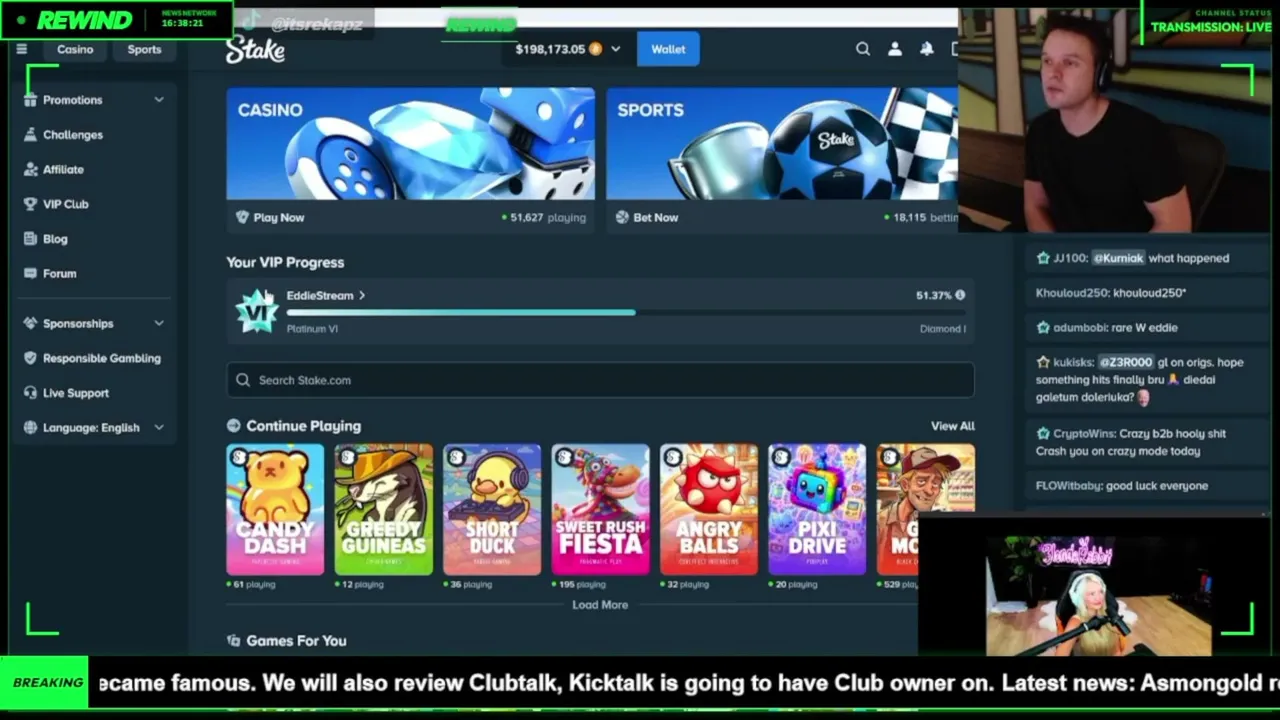Screen dimensions: 1280x720
Task: Click the Platinum VI star badge
Action: pyautogui.click(x=256, y=311)
